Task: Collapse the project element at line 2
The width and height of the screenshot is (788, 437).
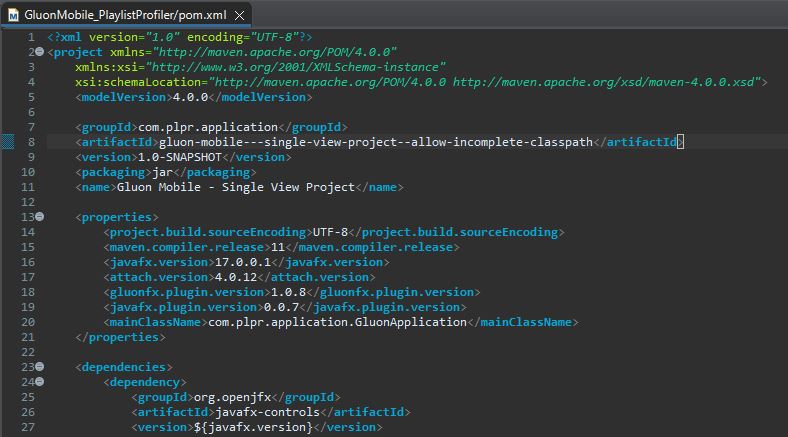Action: tap(40, 52)
